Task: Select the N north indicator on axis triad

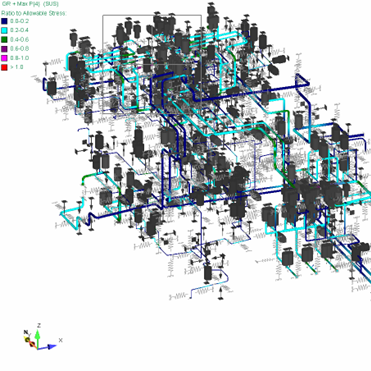Action: click(x=25, y=332)
